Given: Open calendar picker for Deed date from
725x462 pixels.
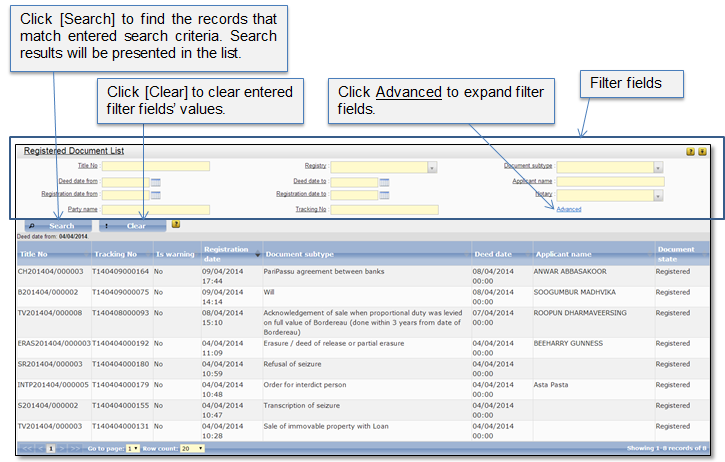Looking at the screenshot, I should pyautogui.click(x=156, y=181).
